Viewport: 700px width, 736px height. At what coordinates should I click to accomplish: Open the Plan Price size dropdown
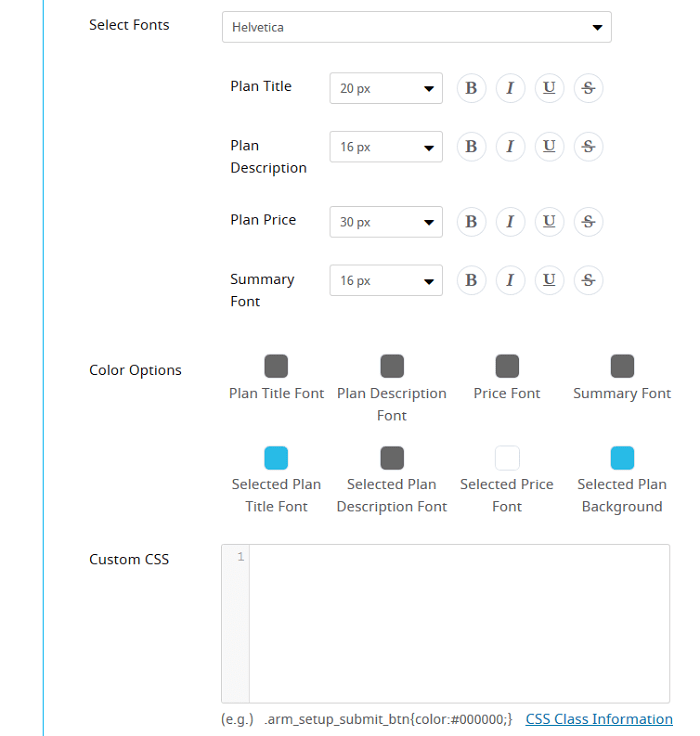point(386,222)
